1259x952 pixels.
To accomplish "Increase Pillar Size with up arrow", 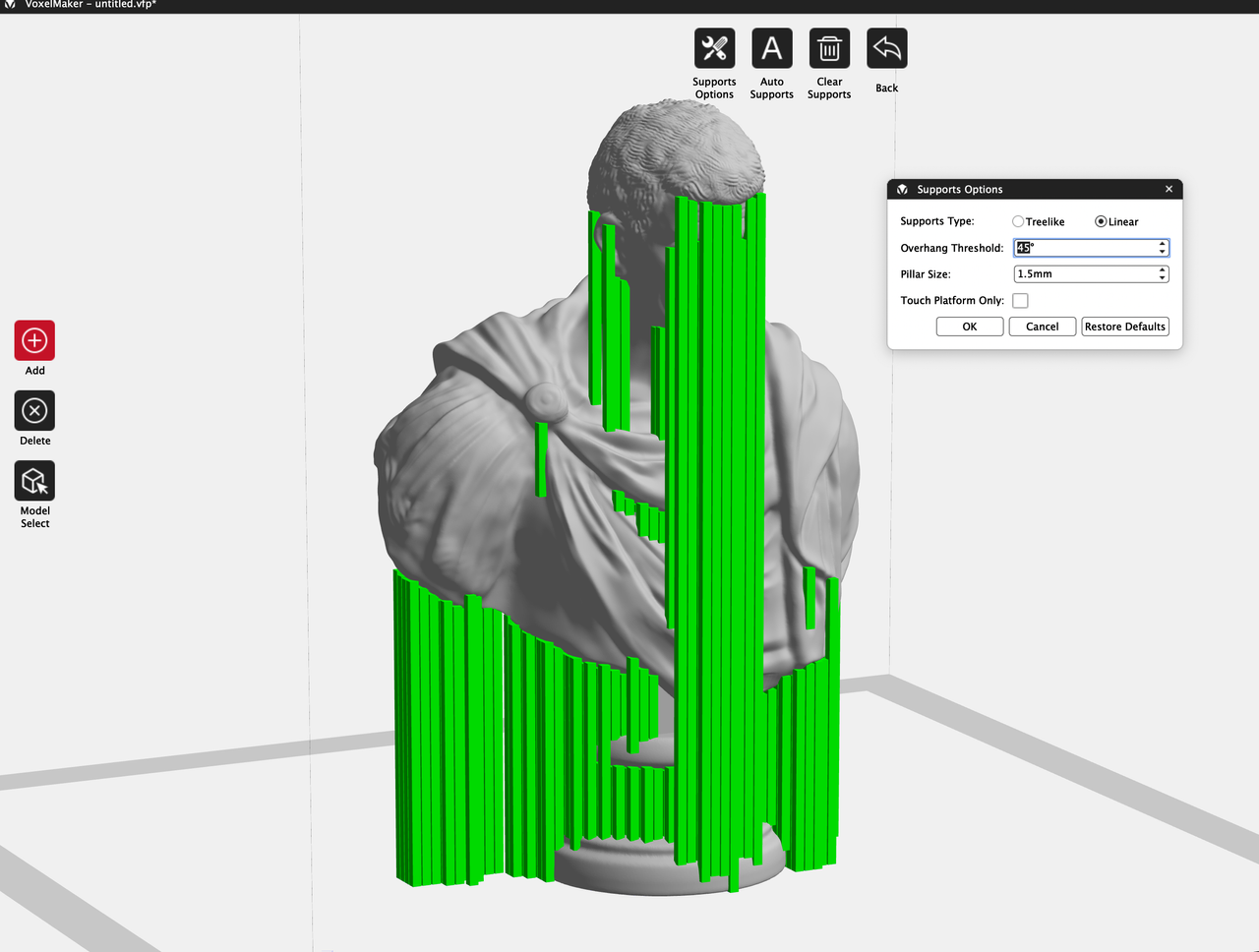I will coord(1163,270).
